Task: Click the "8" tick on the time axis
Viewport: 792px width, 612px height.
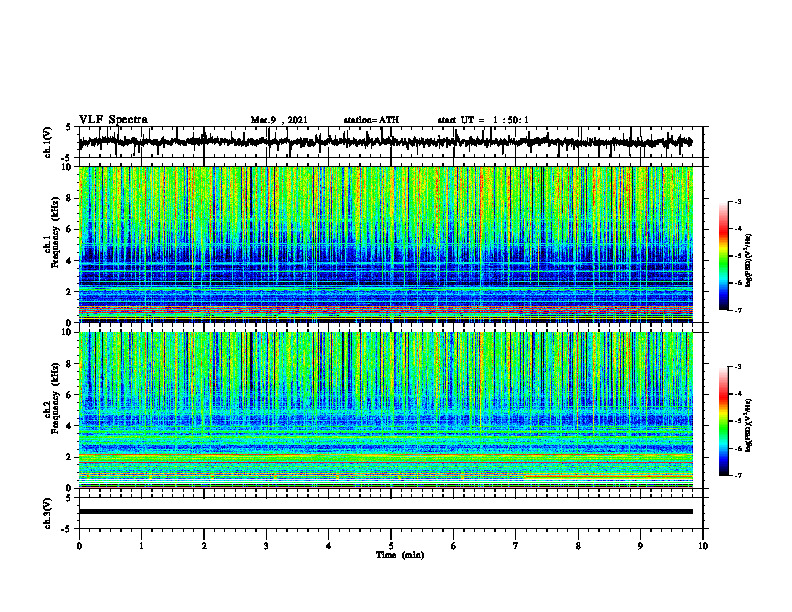Action: [578, 546]
